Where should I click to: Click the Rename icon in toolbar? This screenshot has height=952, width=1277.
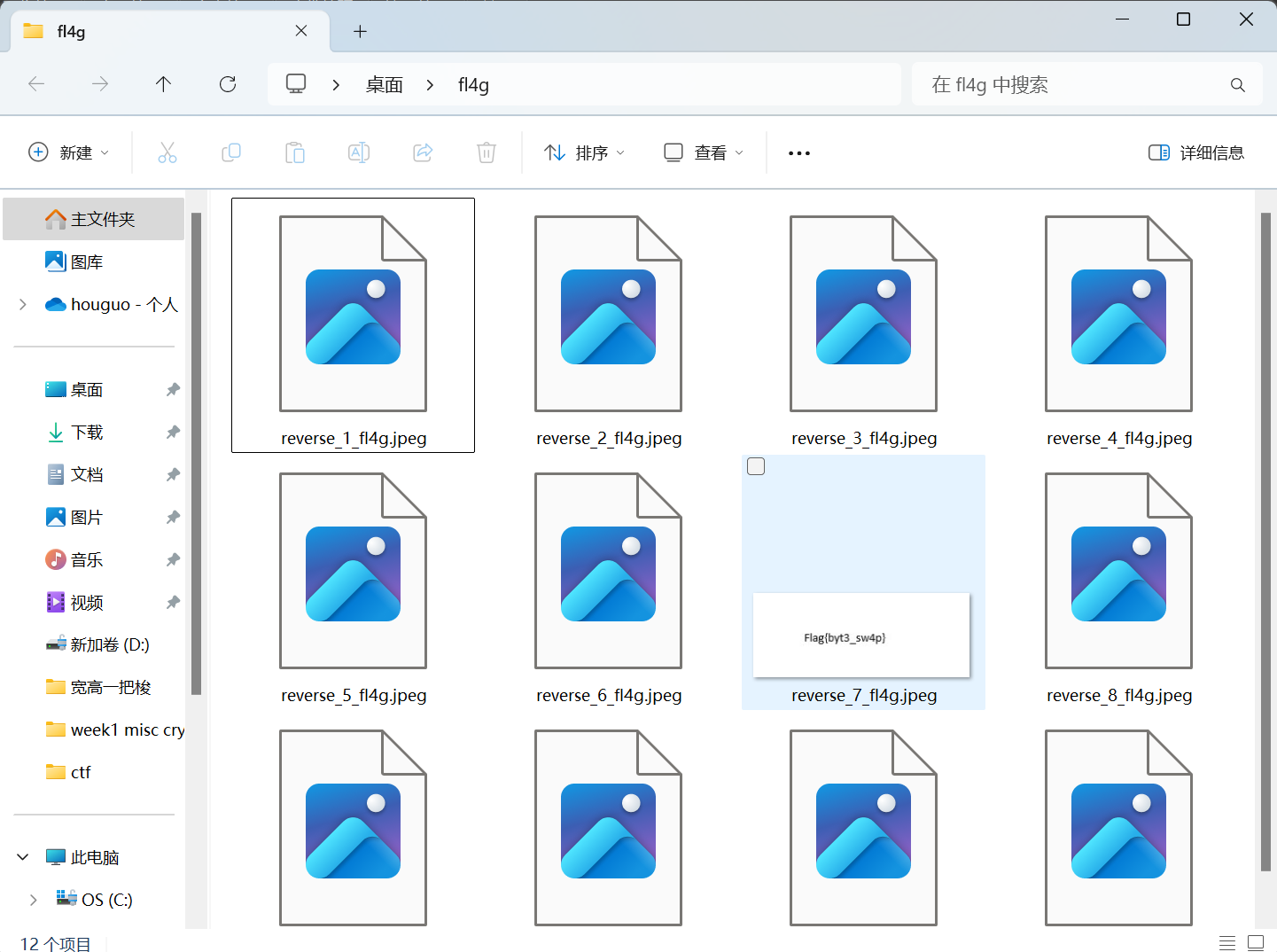359,152
